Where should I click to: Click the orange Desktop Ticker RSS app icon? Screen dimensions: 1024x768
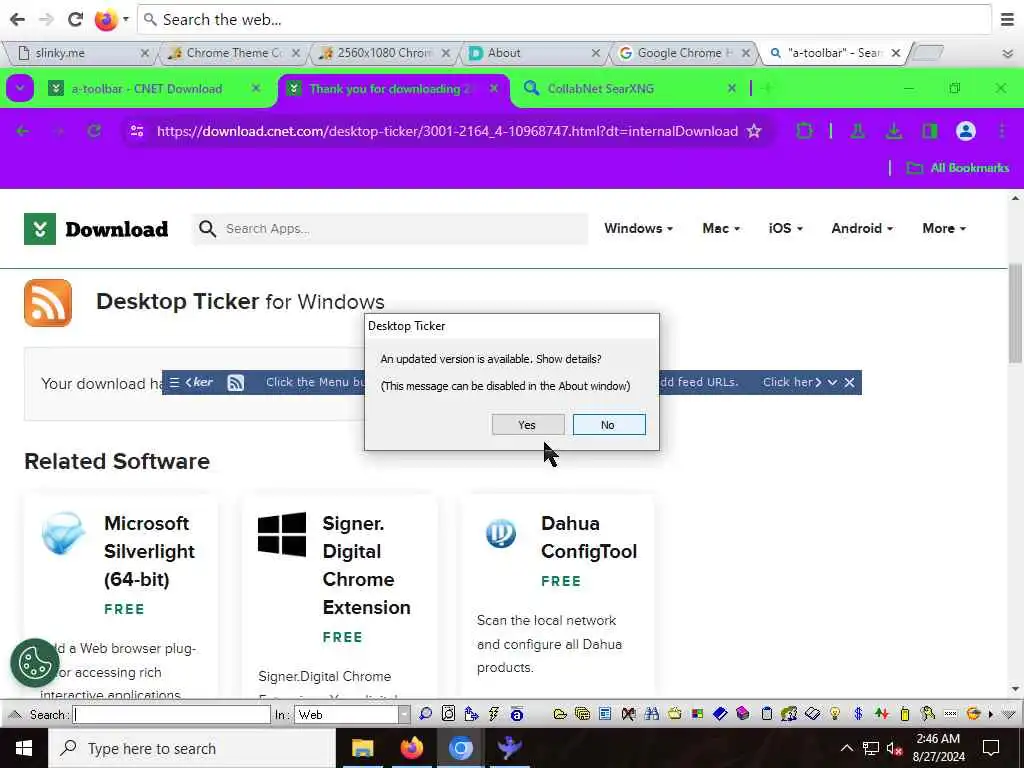(48, 303)
